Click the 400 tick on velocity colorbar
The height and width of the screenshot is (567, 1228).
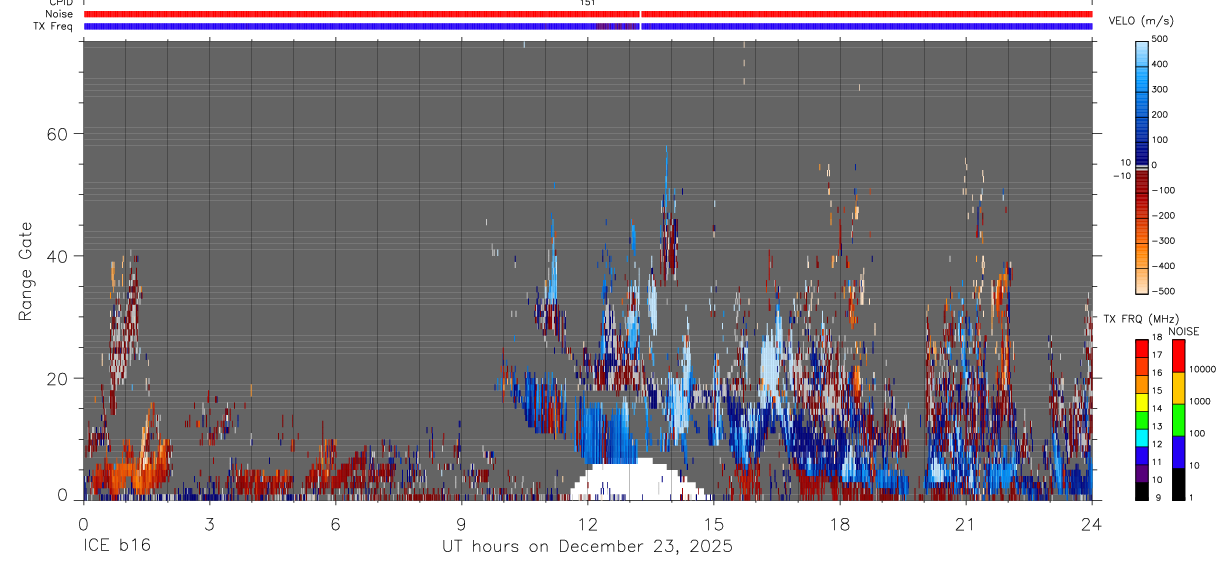1161,64
